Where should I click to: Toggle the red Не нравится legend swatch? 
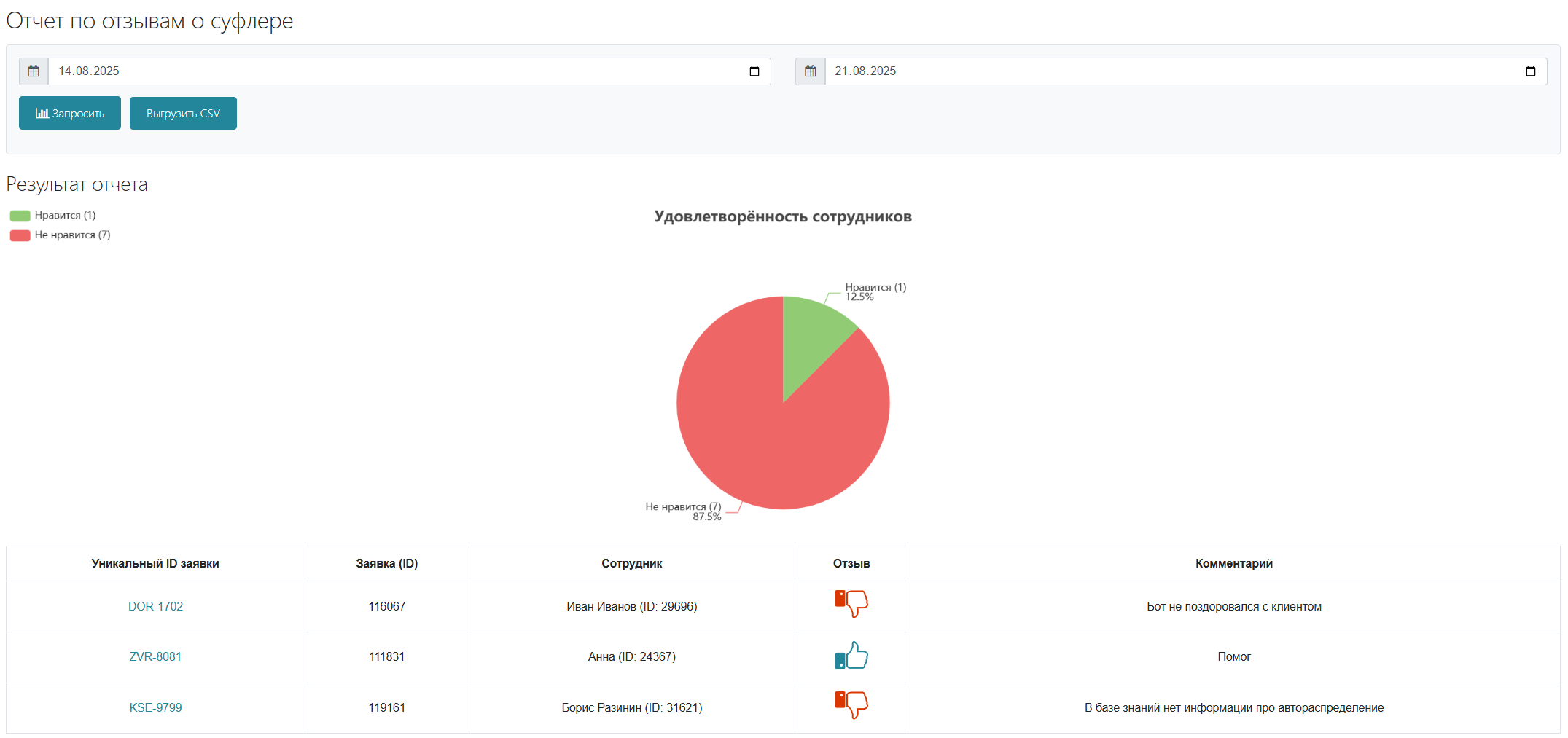pos(20,235)
